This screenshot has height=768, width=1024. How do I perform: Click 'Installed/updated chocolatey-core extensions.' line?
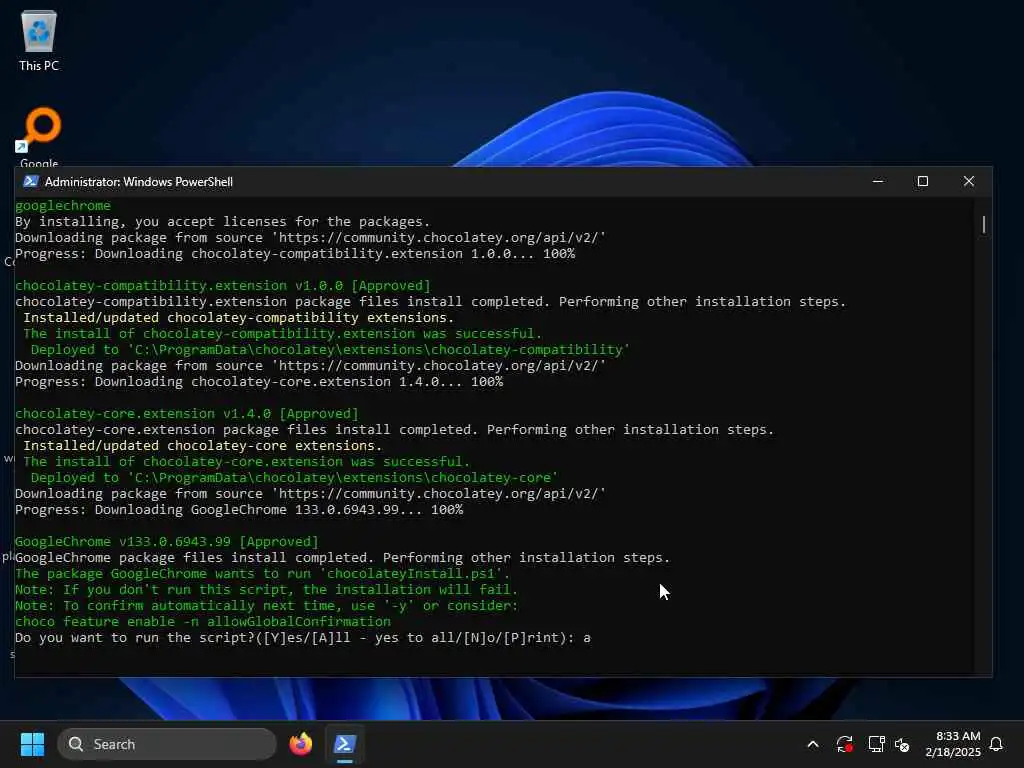tap(202, 445)
